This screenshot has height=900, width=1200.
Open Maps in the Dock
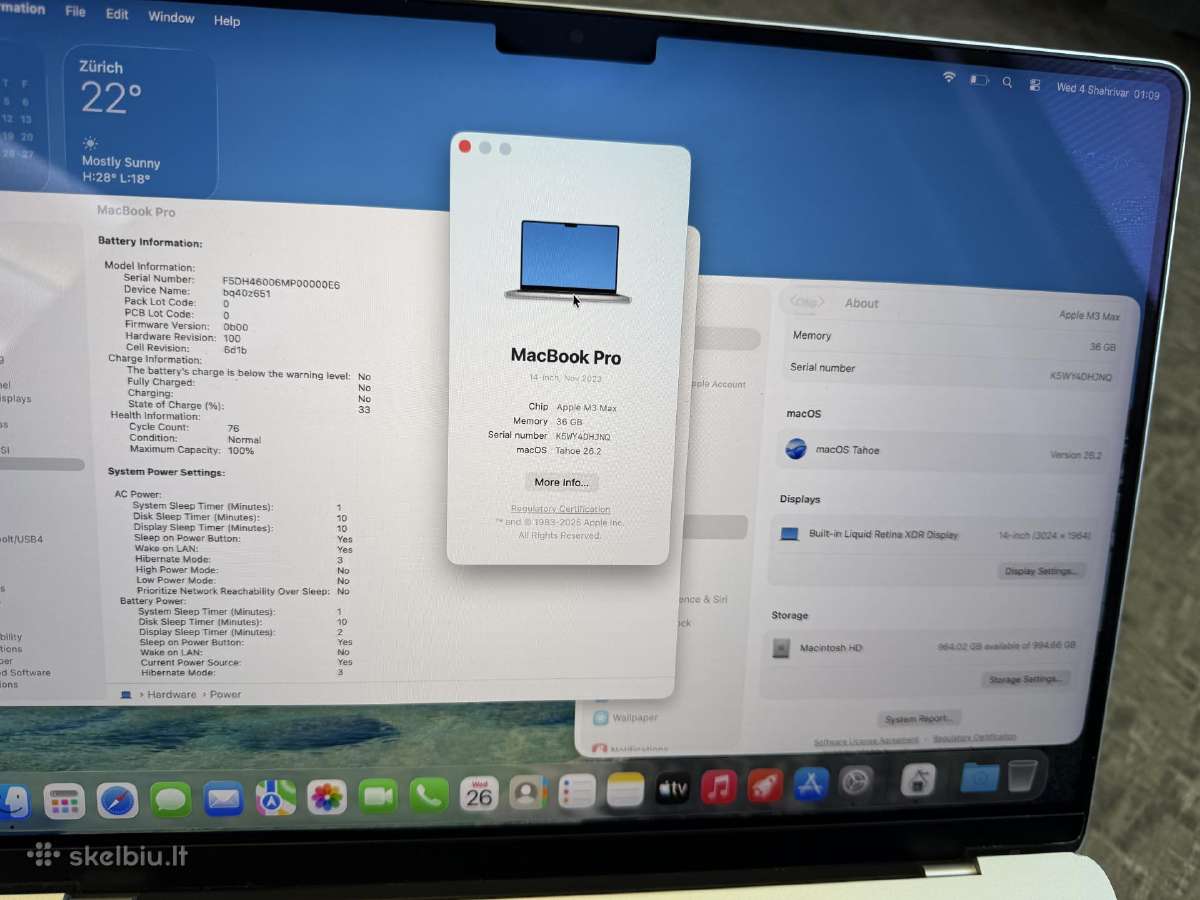pos(275,797)
